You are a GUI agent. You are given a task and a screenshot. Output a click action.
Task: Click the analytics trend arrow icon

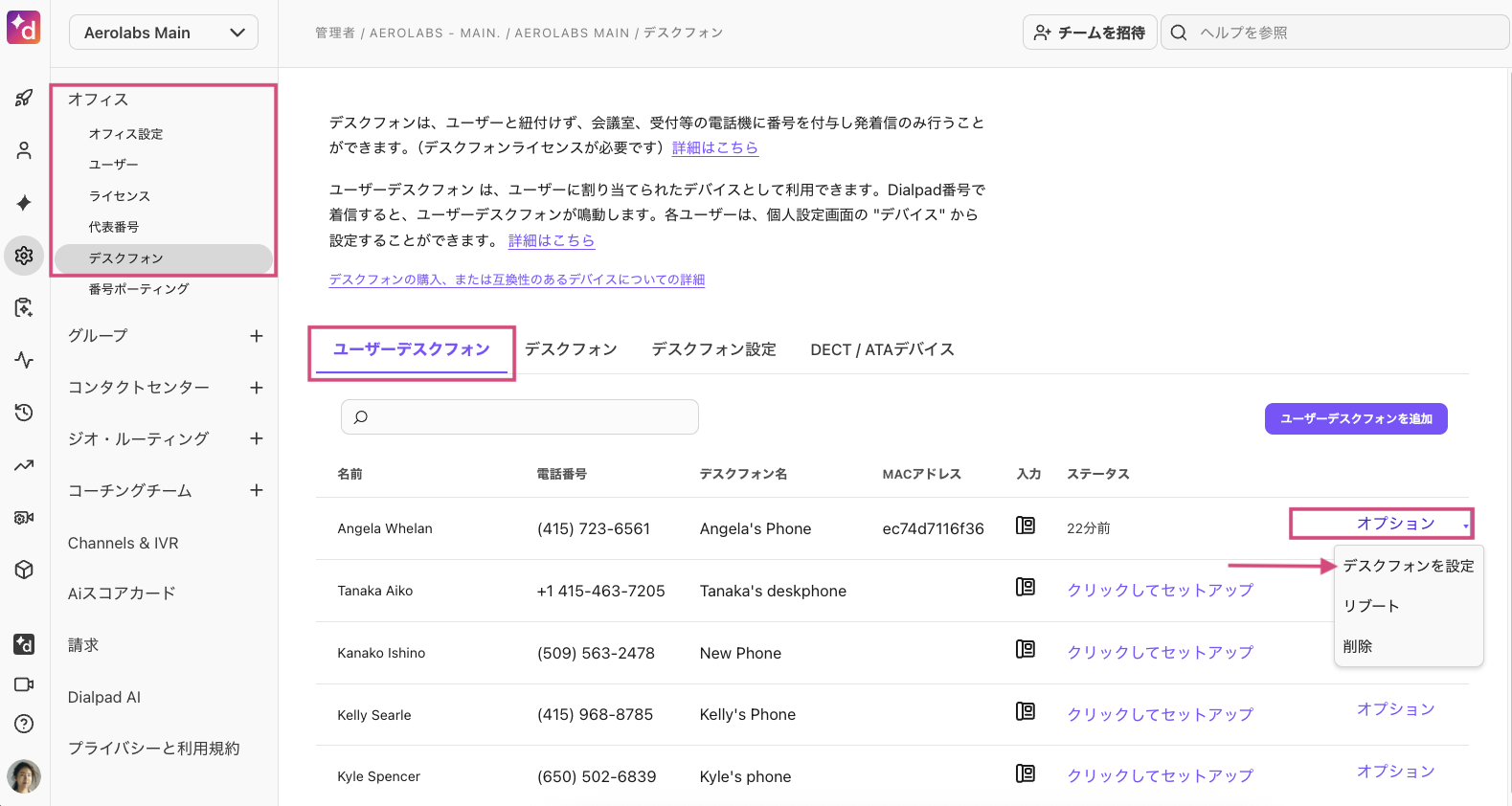click(24, 465)
